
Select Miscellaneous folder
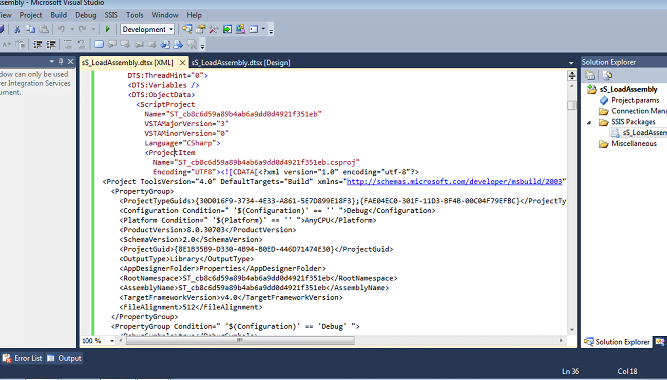point(634,144)
